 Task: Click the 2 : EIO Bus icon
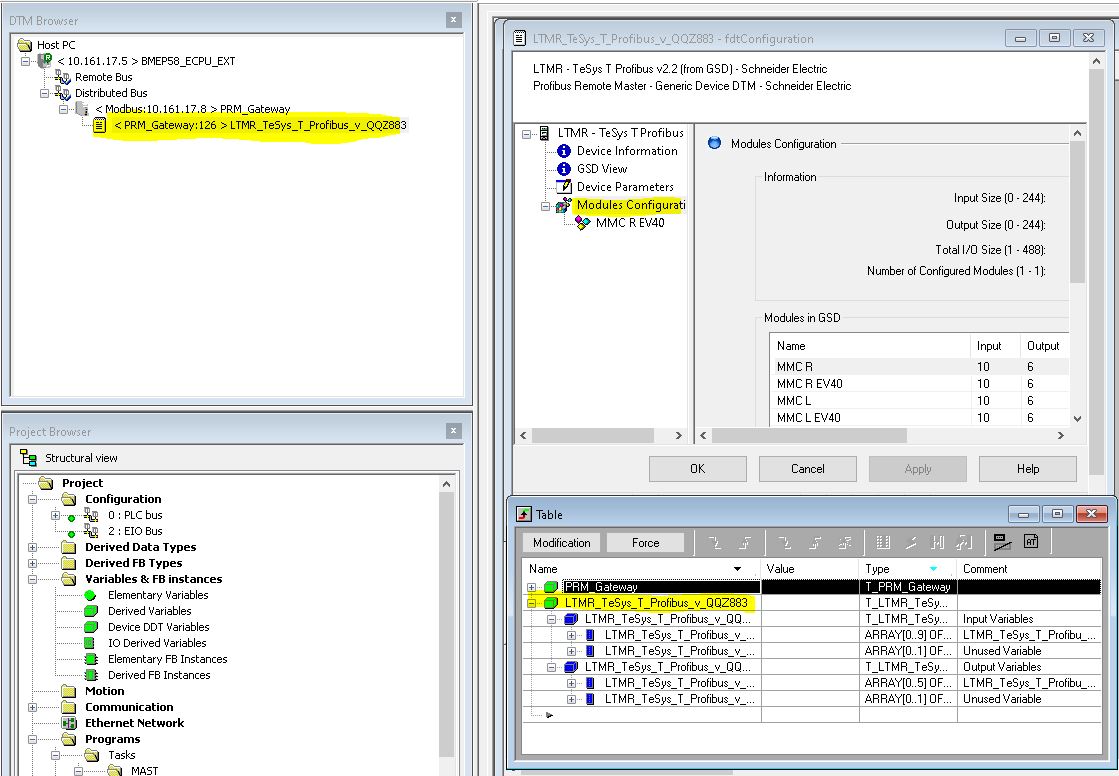coord(91,531)
